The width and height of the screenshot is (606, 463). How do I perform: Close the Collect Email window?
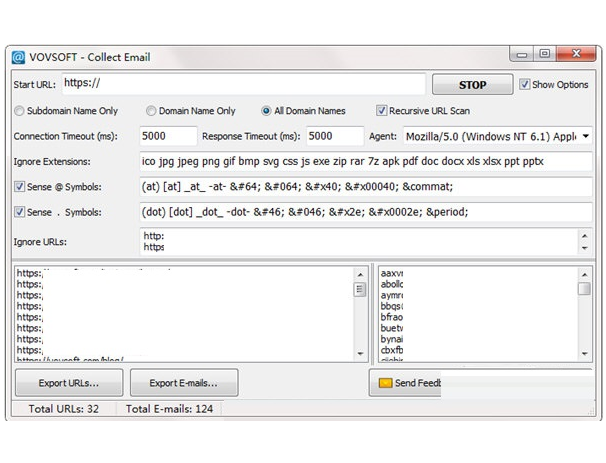[576, 54]
